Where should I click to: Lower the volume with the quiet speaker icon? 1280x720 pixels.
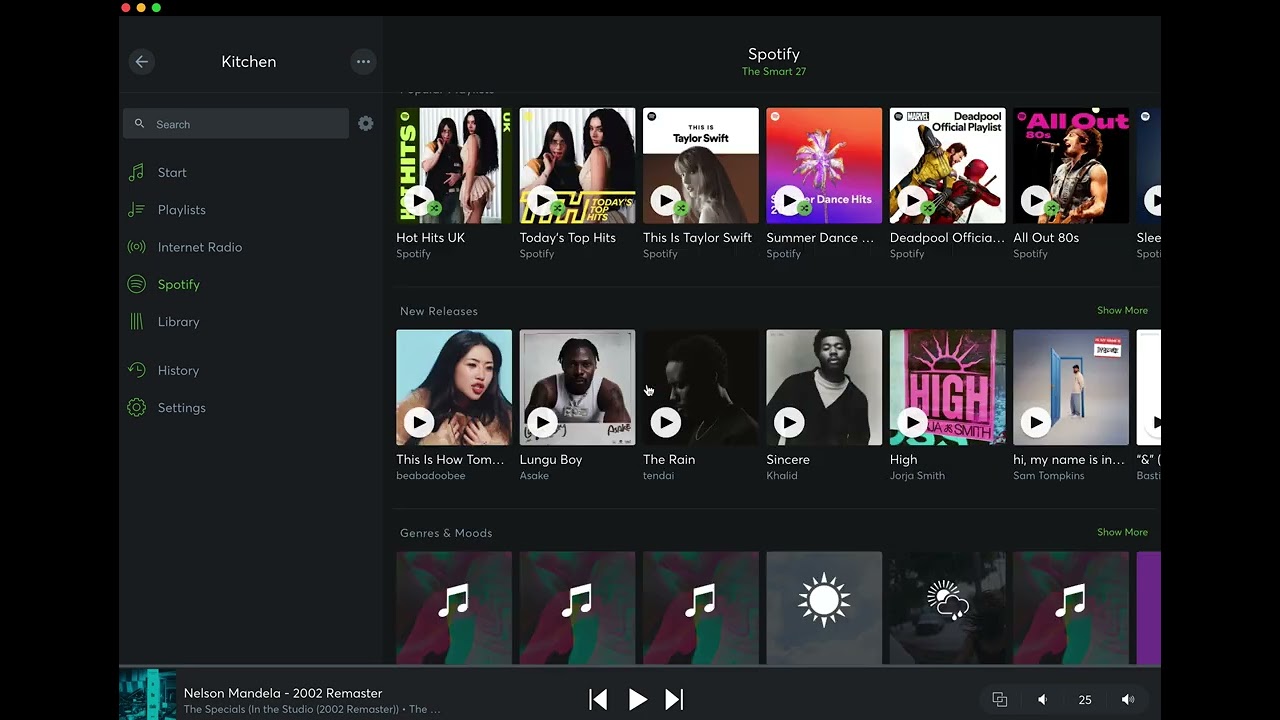pyautogui.click(x=1042, y=699)
